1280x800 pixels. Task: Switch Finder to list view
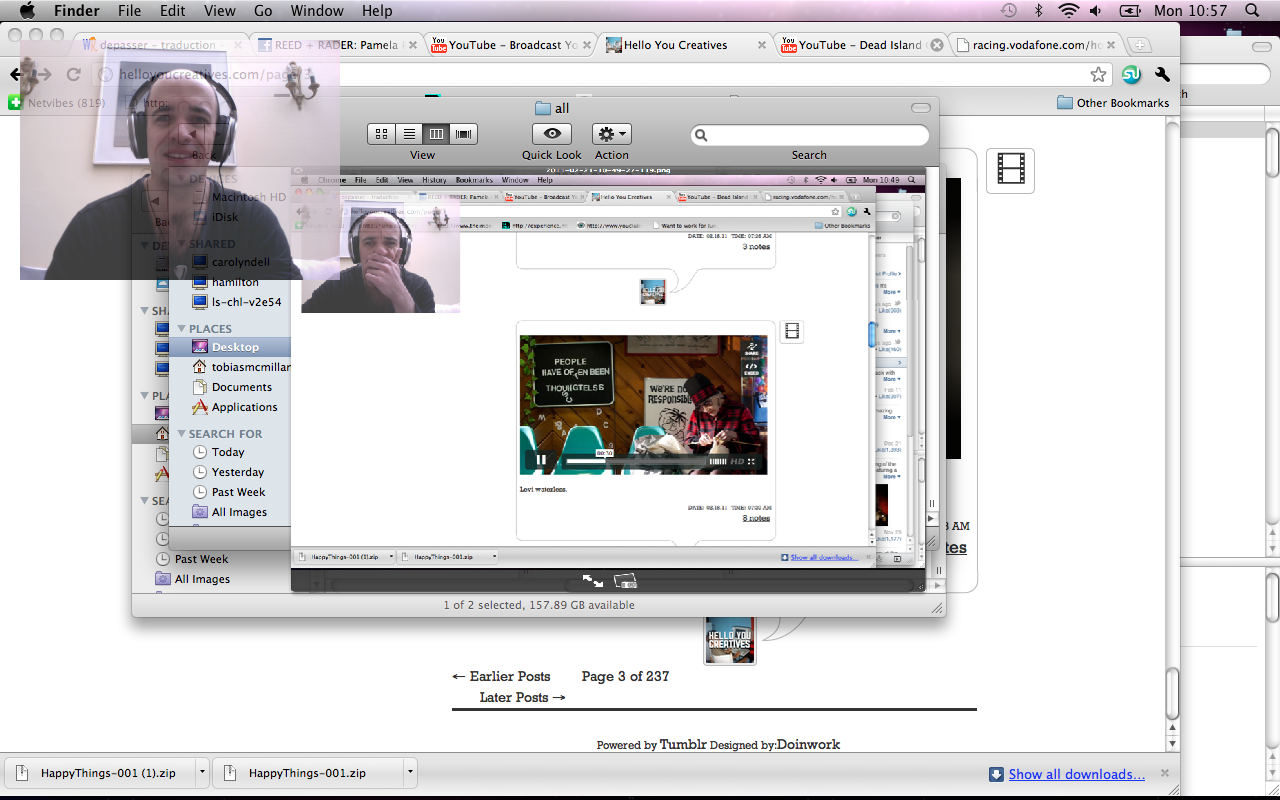(x=409, y=134)
